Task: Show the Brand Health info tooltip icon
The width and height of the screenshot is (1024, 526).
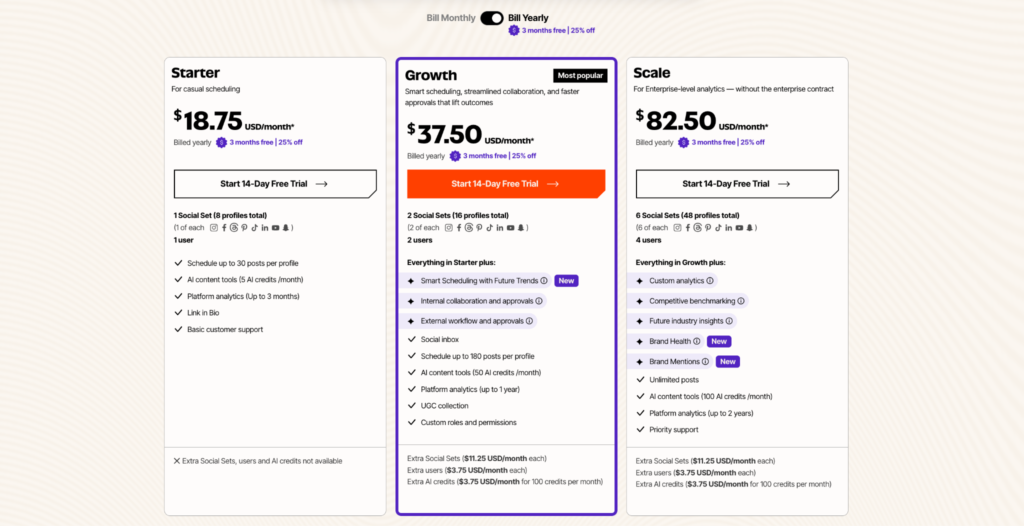Action: coord(697,341)
